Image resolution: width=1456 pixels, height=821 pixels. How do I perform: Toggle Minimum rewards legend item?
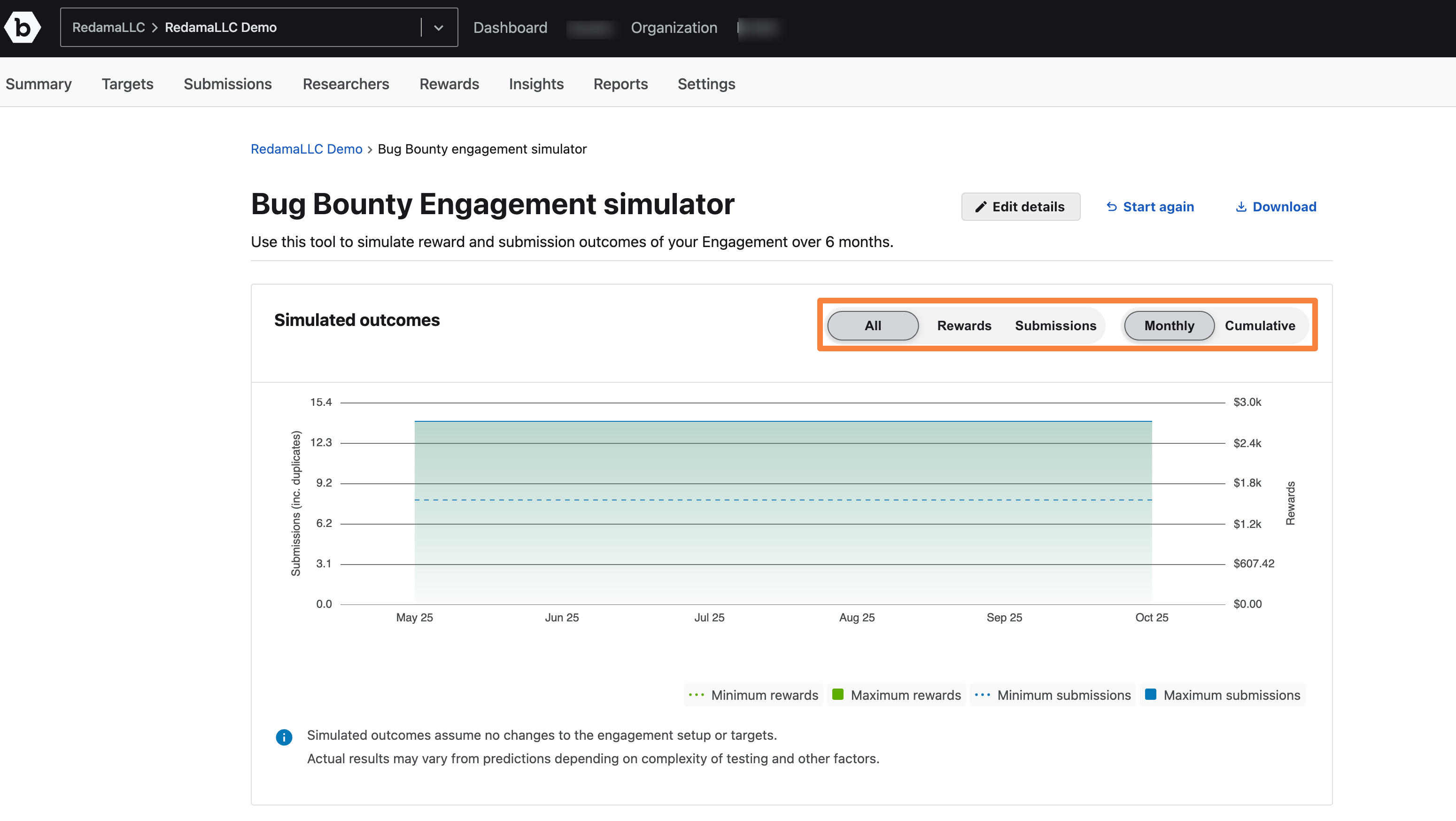tap(753, 695)
